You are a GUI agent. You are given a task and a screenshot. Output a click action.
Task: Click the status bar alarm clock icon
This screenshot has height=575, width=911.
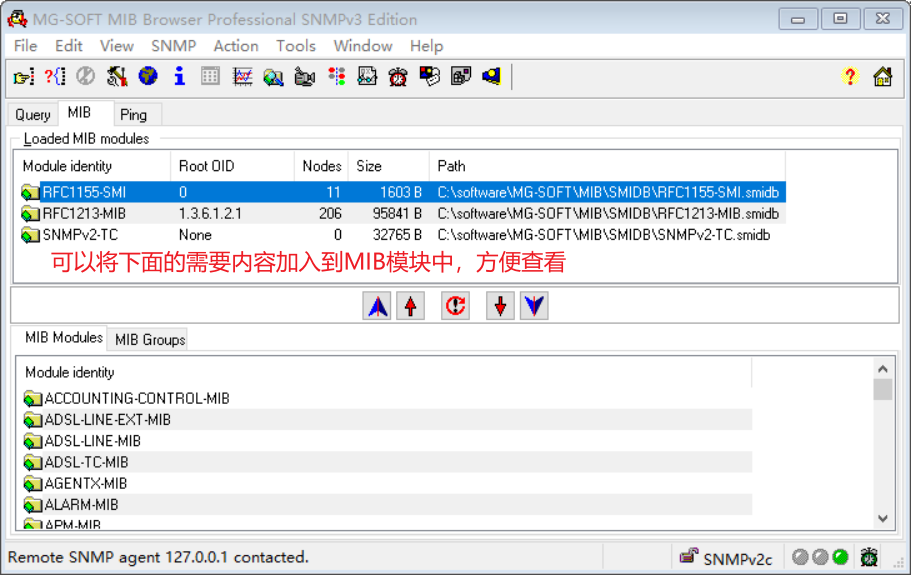tap(869, 557)
